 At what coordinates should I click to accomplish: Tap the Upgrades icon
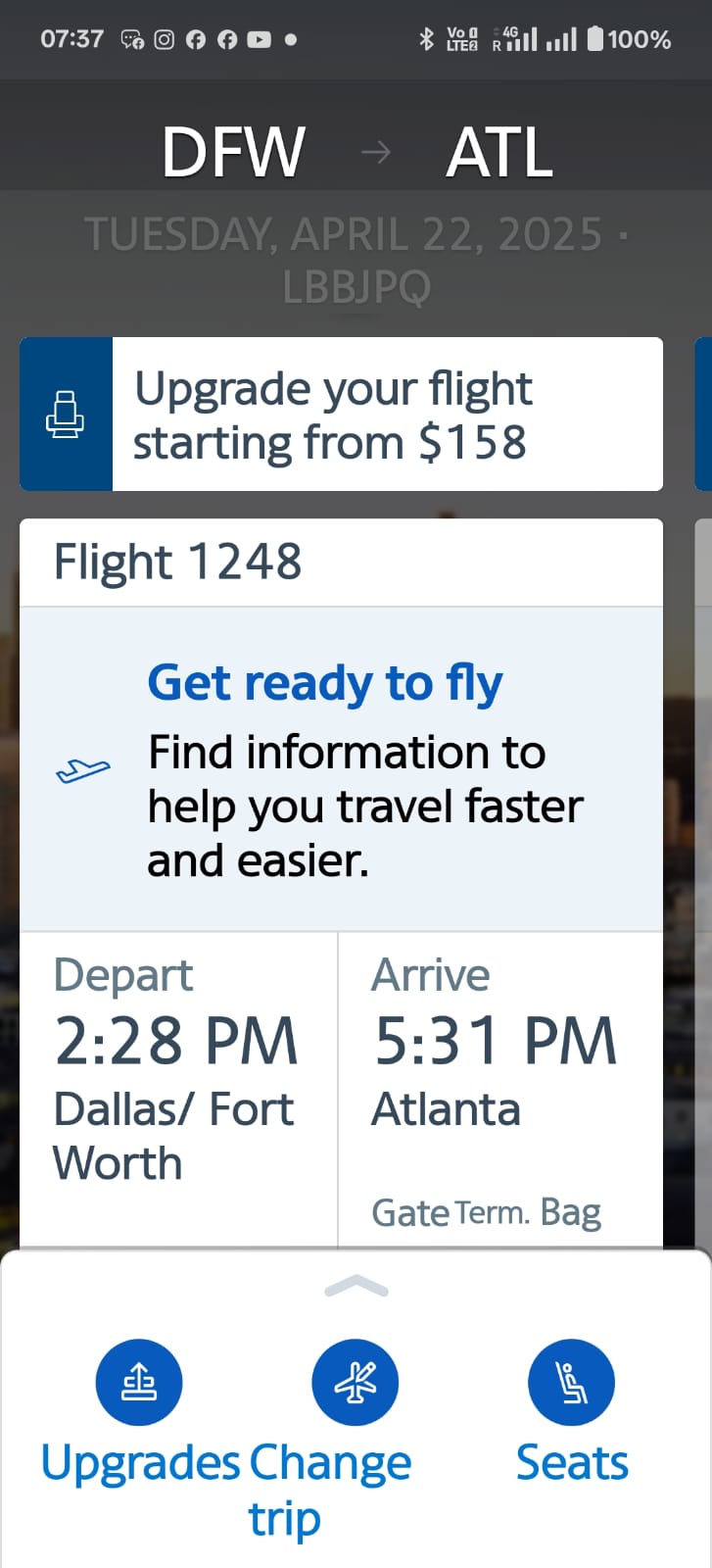click(139, 1381)
